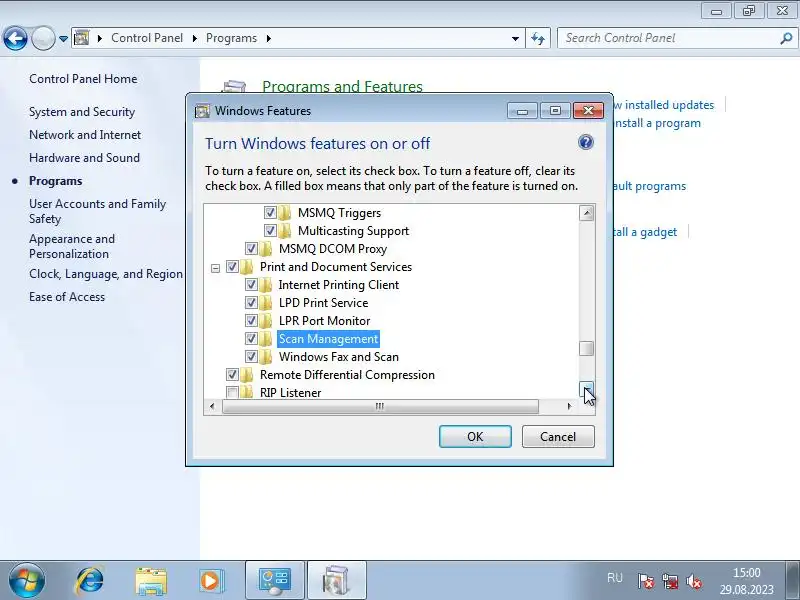The height and width of the screenshot is (600, 800).
Task: Click Remote Differential Compression folder icon
Action: (247, 374)
